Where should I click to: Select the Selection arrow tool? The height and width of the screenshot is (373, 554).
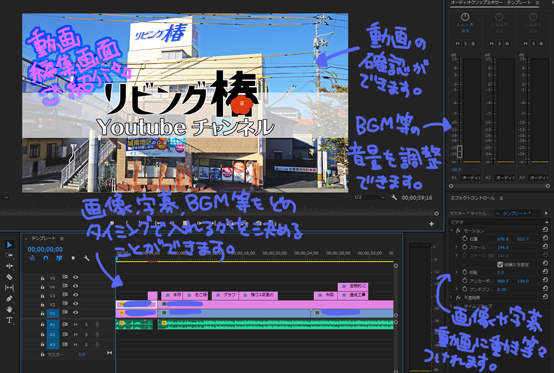point(9,245)
